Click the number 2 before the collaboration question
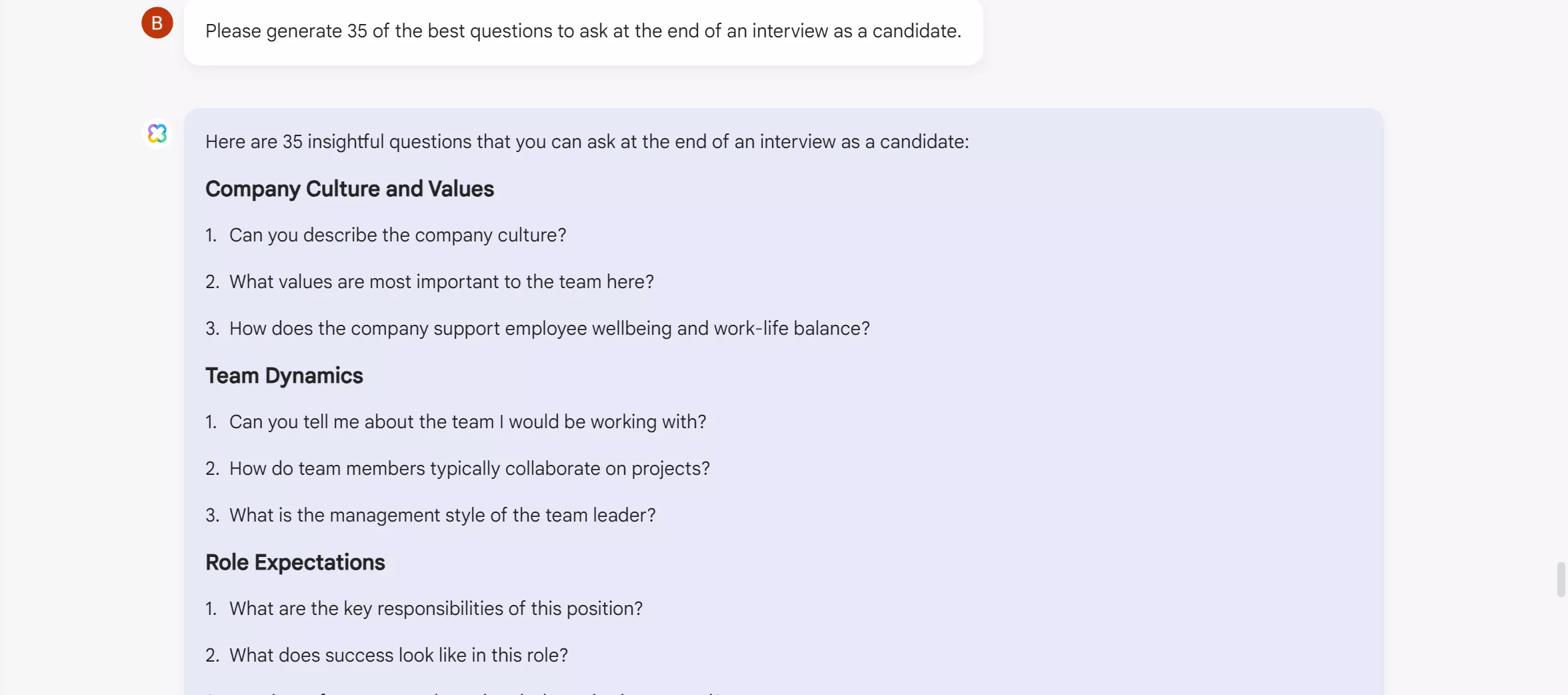The height and width of the screenshot is (695, 1568). [211, 468]
